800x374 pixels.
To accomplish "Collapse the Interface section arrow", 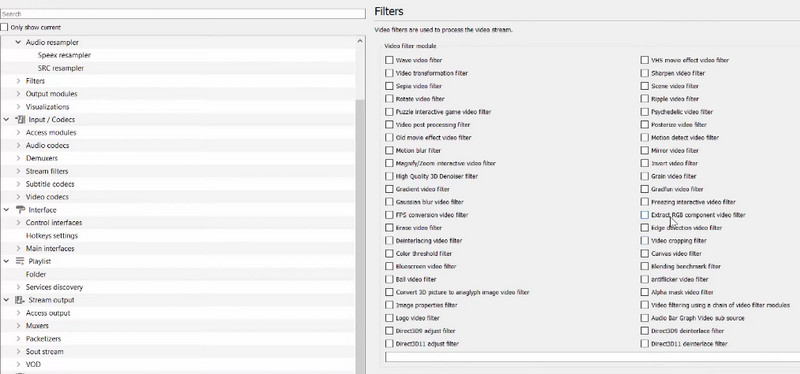I will pyautogui.click(x=6, y=210).
